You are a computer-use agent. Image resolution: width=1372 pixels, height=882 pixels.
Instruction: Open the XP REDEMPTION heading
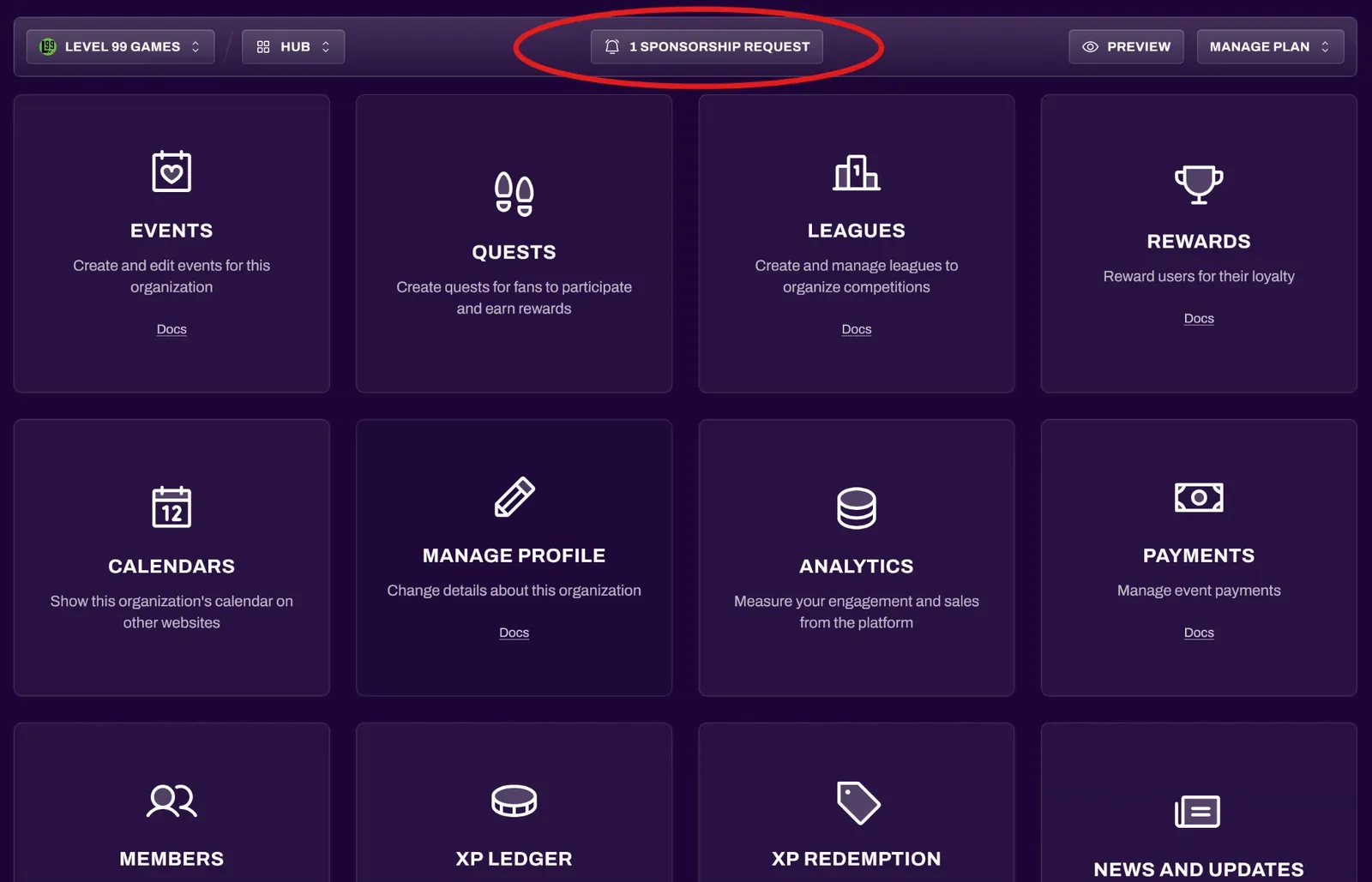[x=856, y=859]
